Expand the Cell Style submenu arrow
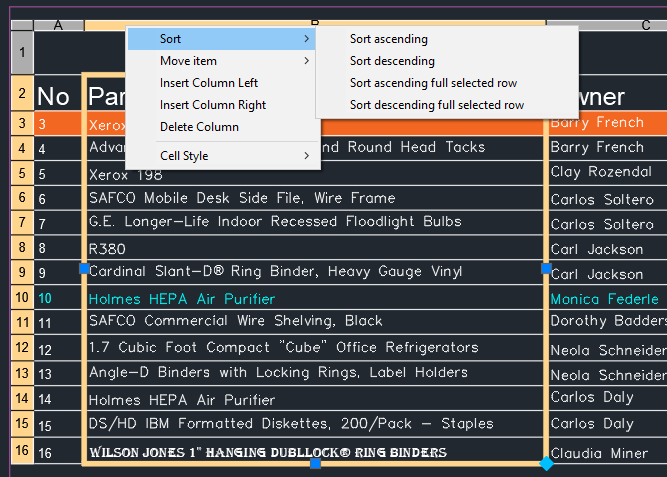 [307, 156]
